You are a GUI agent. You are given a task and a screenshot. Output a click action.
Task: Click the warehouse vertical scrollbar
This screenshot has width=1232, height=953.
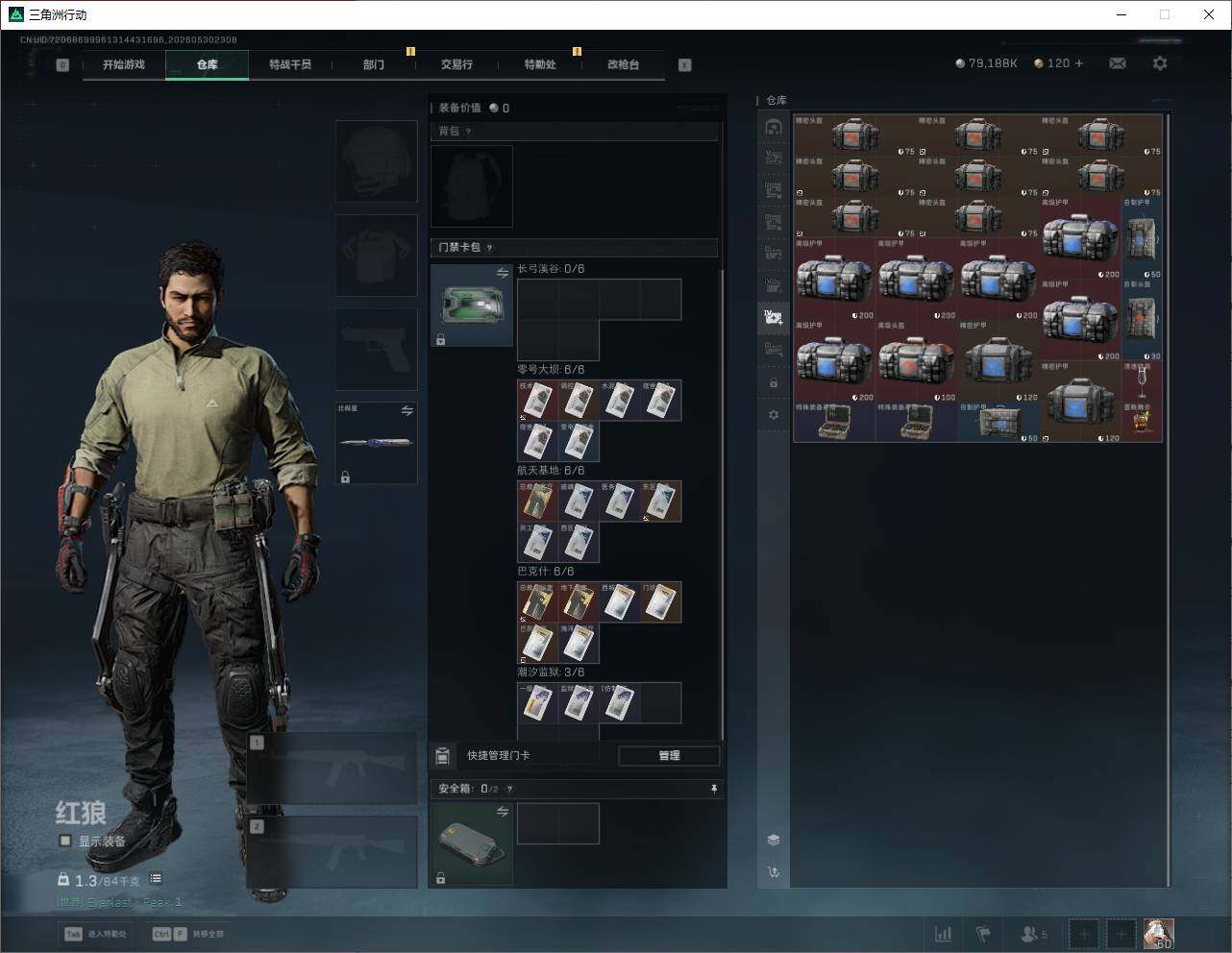coord(1168,500)
